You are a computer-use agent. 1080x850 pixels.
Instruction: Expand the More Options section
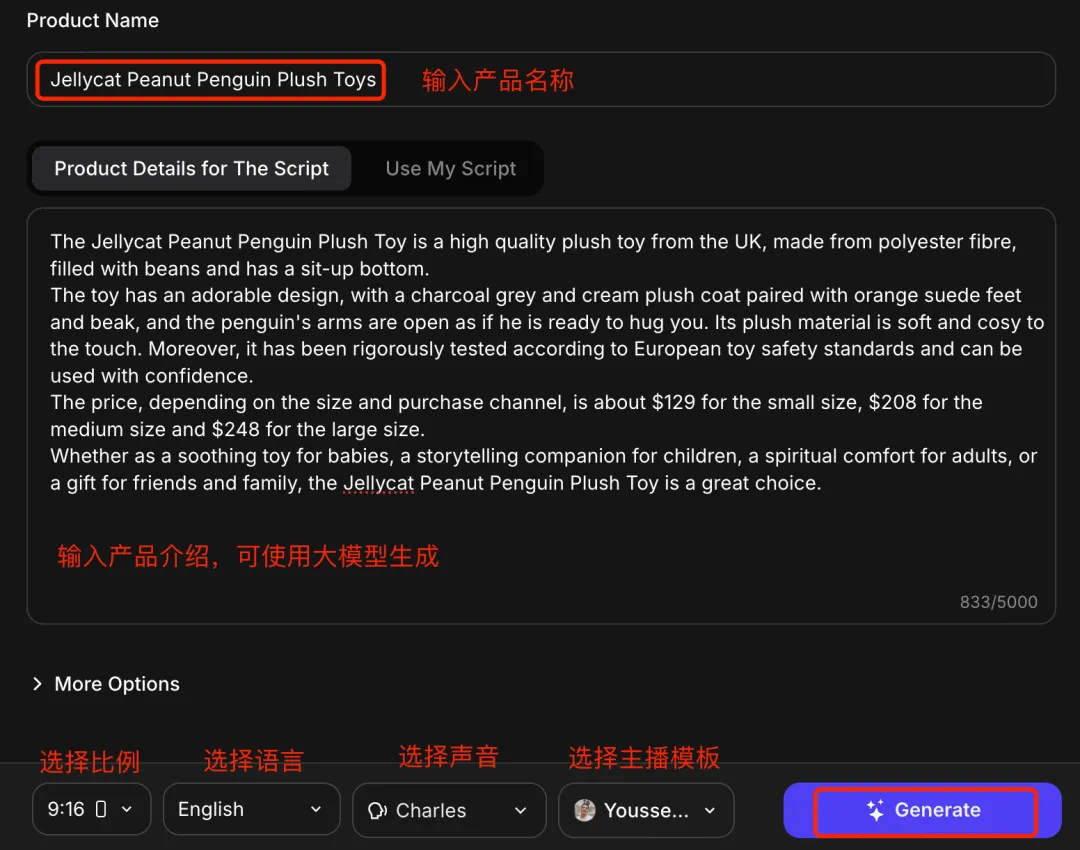click(116, 684)
